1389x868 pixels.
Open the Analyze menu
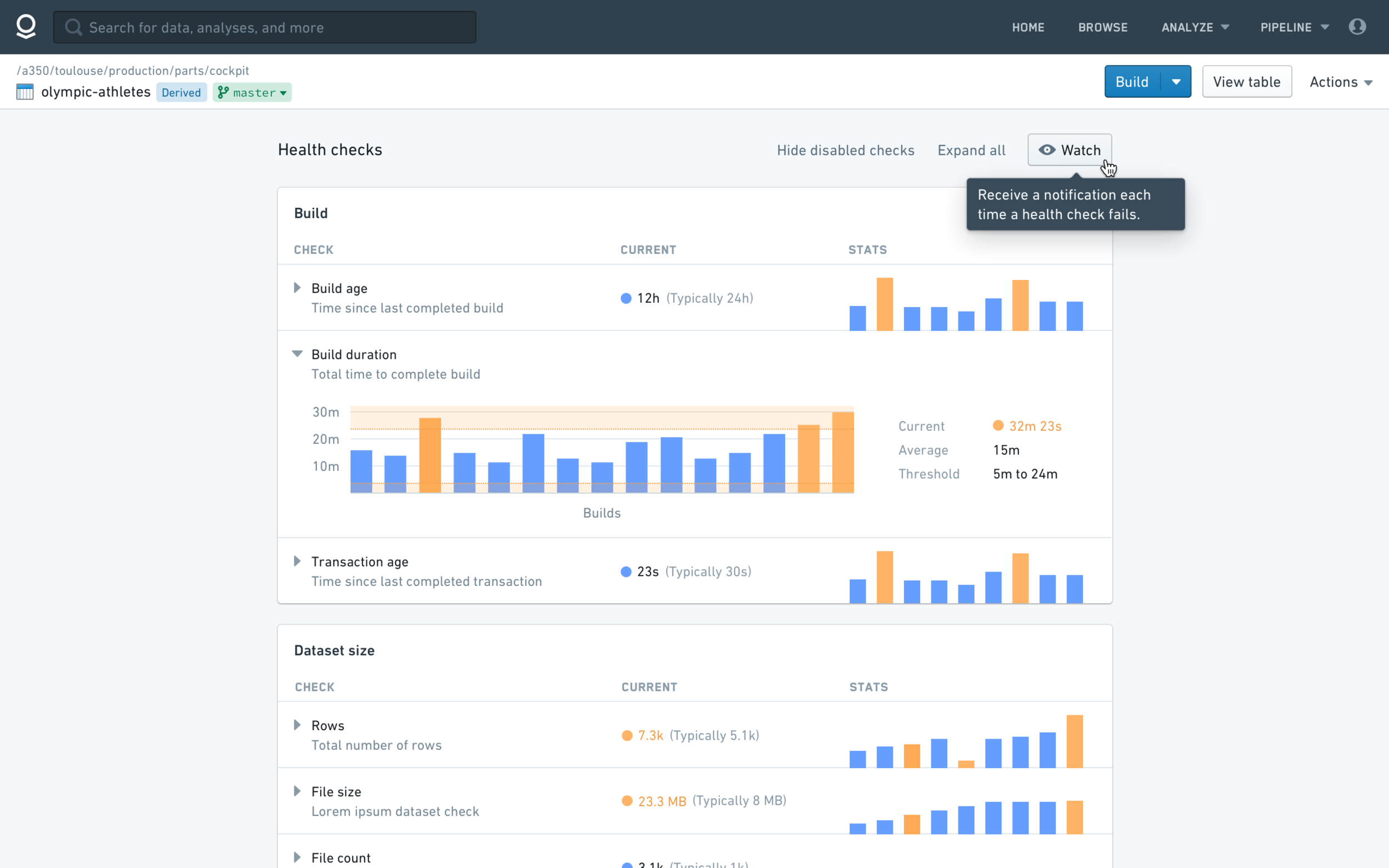[1195, 27]
